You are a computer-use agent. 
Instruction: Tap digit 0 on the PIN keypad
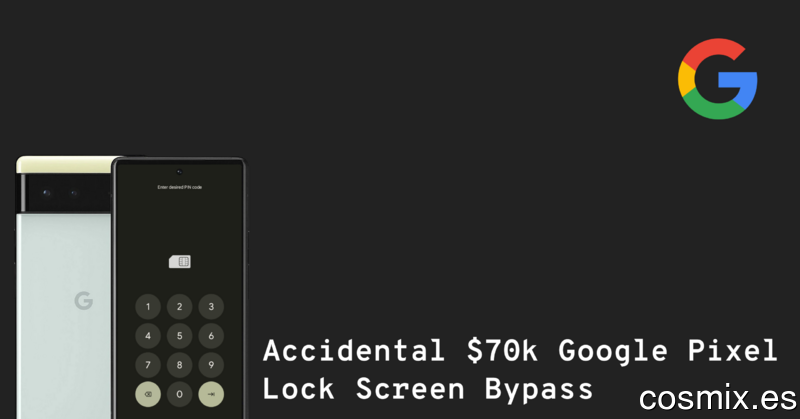[180, 394]
